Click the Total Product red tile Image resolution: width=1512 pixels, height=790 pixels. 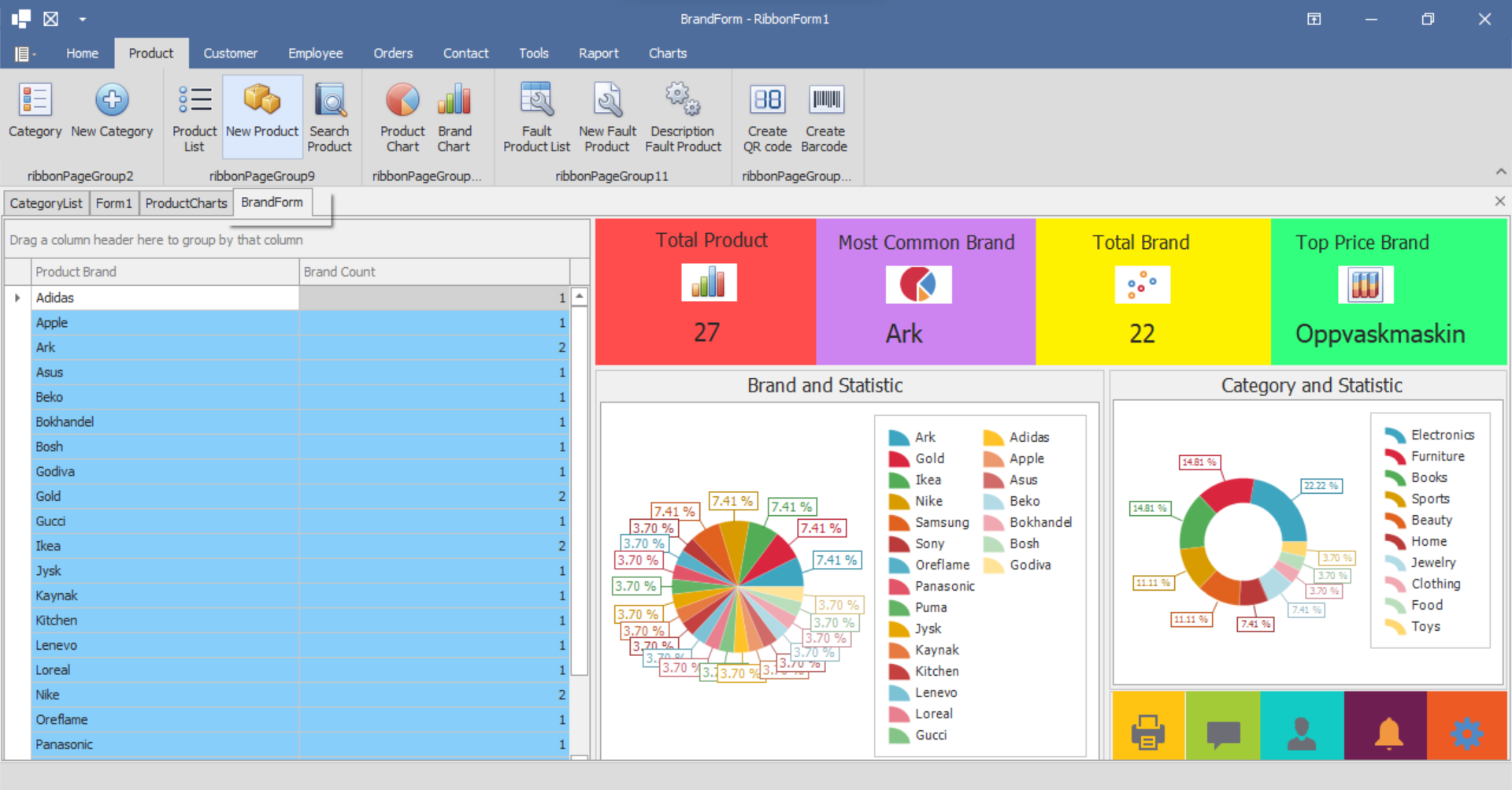coord(706,291)
